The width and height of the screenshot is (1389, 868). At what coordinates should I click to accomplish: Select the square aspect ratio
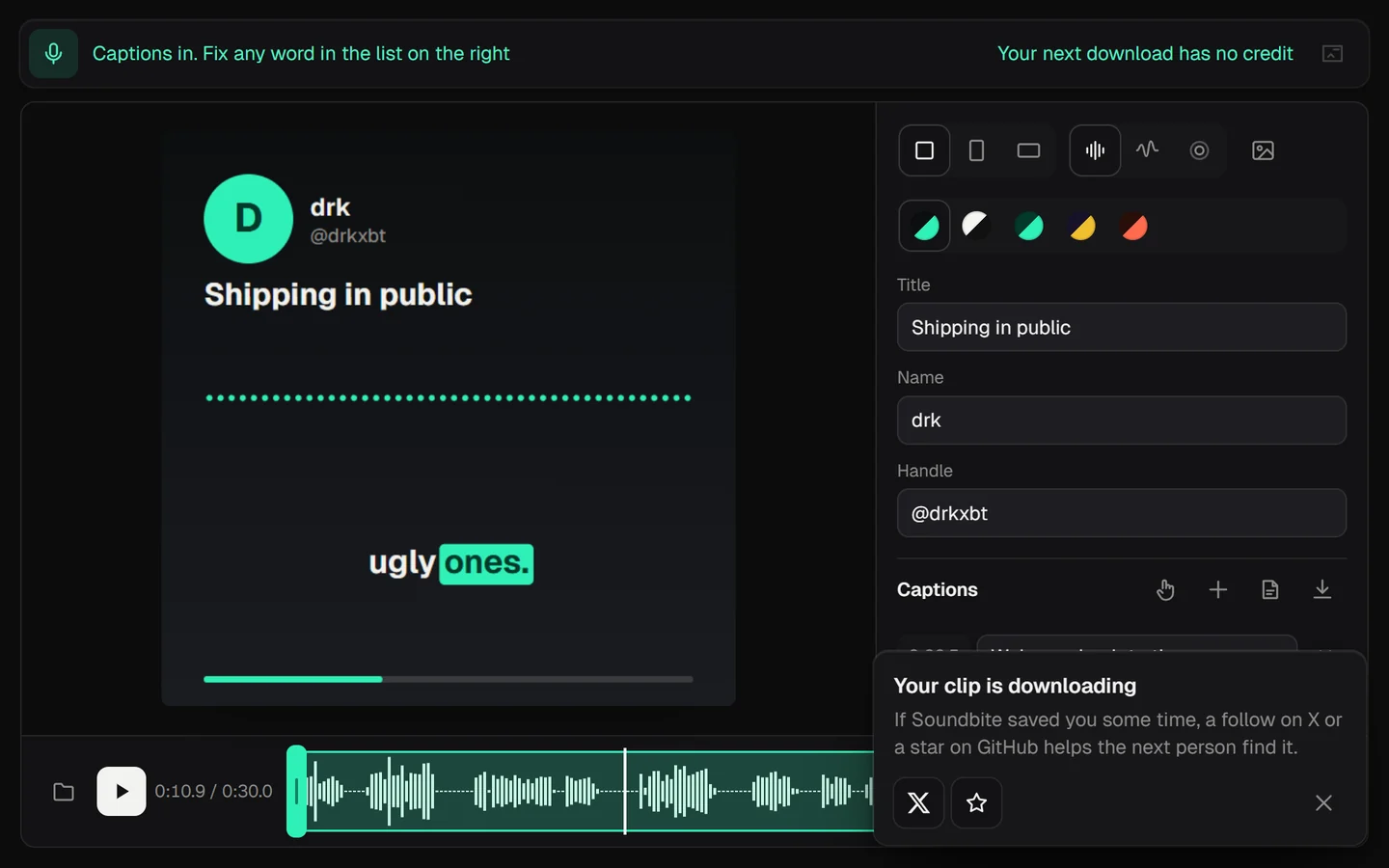[924, 150]
